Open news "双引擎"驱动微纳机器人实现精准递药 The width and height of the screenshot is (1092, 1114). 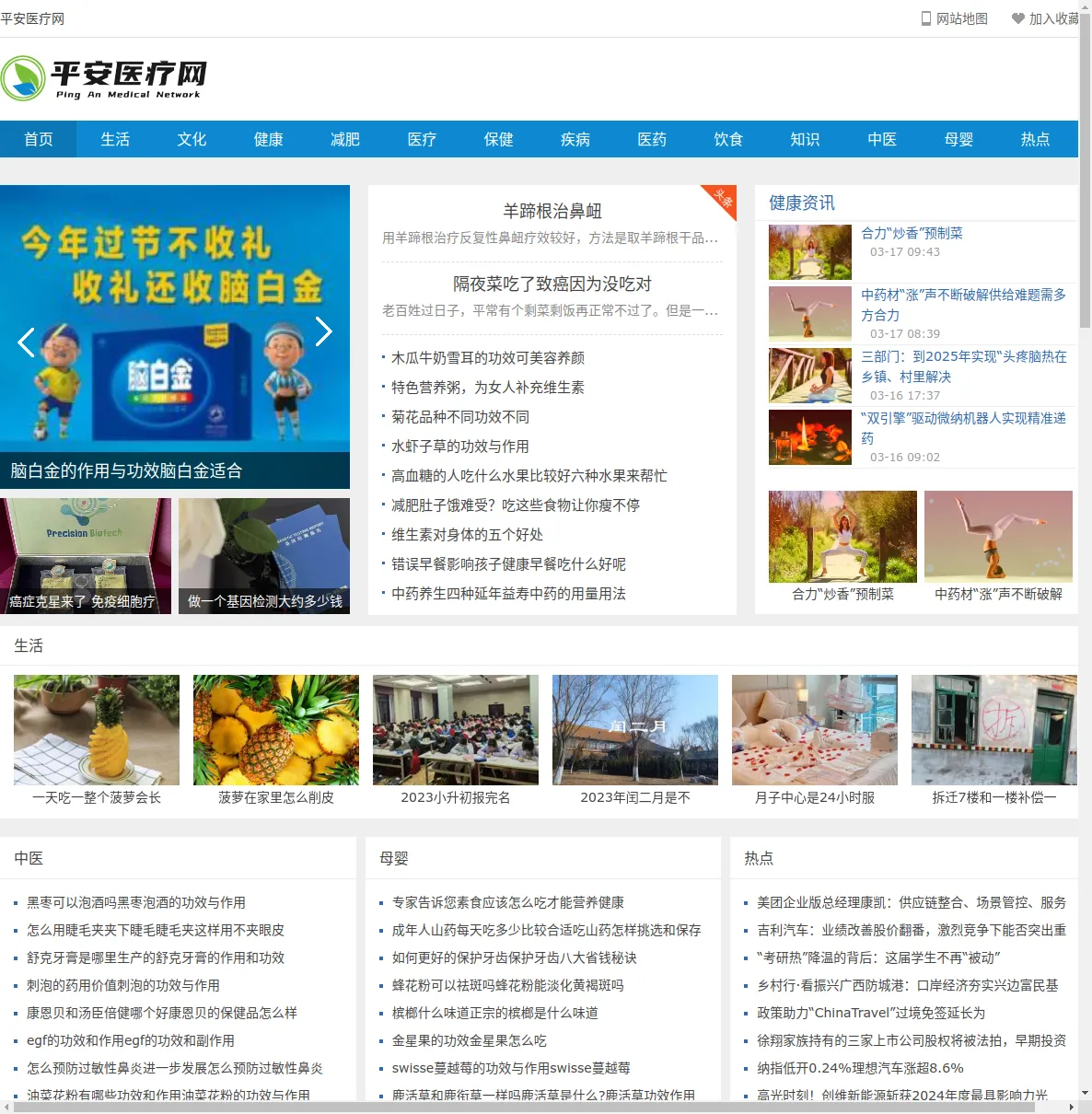pyautogui.click(x=963, y=428)
